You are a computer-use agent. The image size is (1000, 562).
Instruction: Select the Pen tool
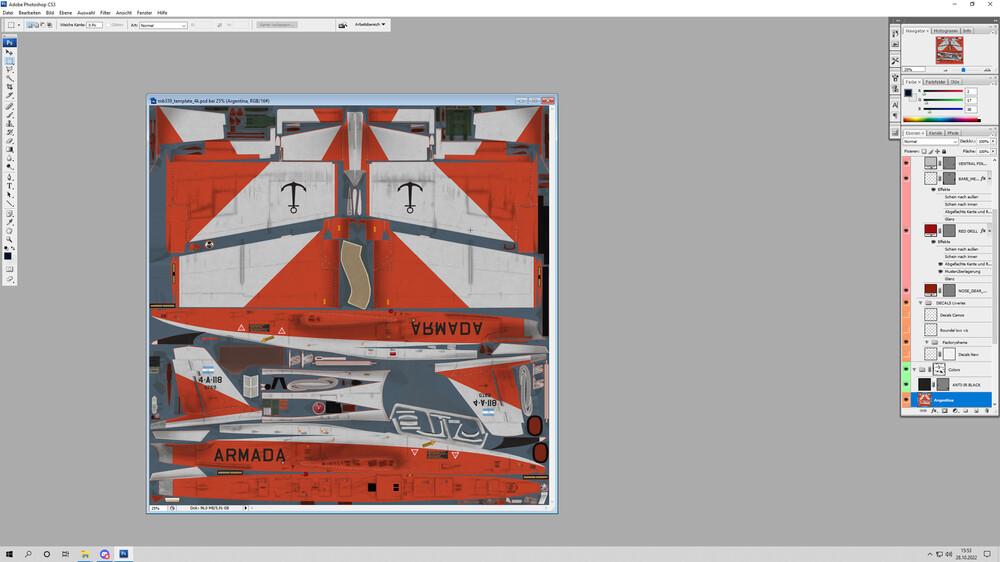9,177
